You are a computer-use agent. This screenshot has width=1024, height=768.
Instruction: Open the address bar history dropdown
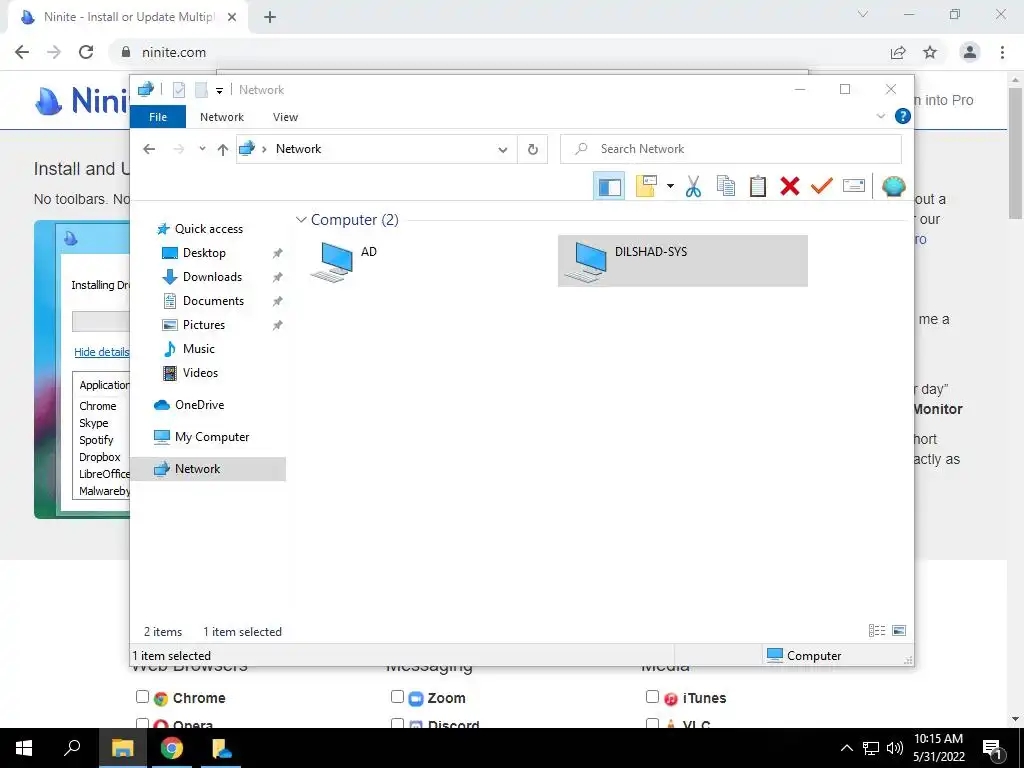pyautogui.click(x=503, y=150)
